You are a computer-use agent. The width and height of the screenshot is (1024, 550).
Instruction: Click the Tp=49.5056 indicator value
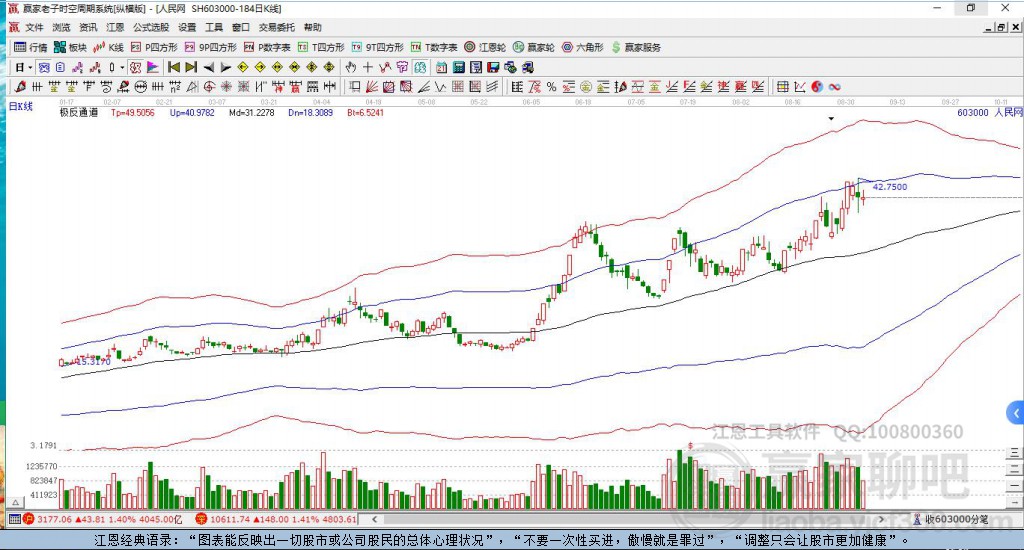point(133,112)
